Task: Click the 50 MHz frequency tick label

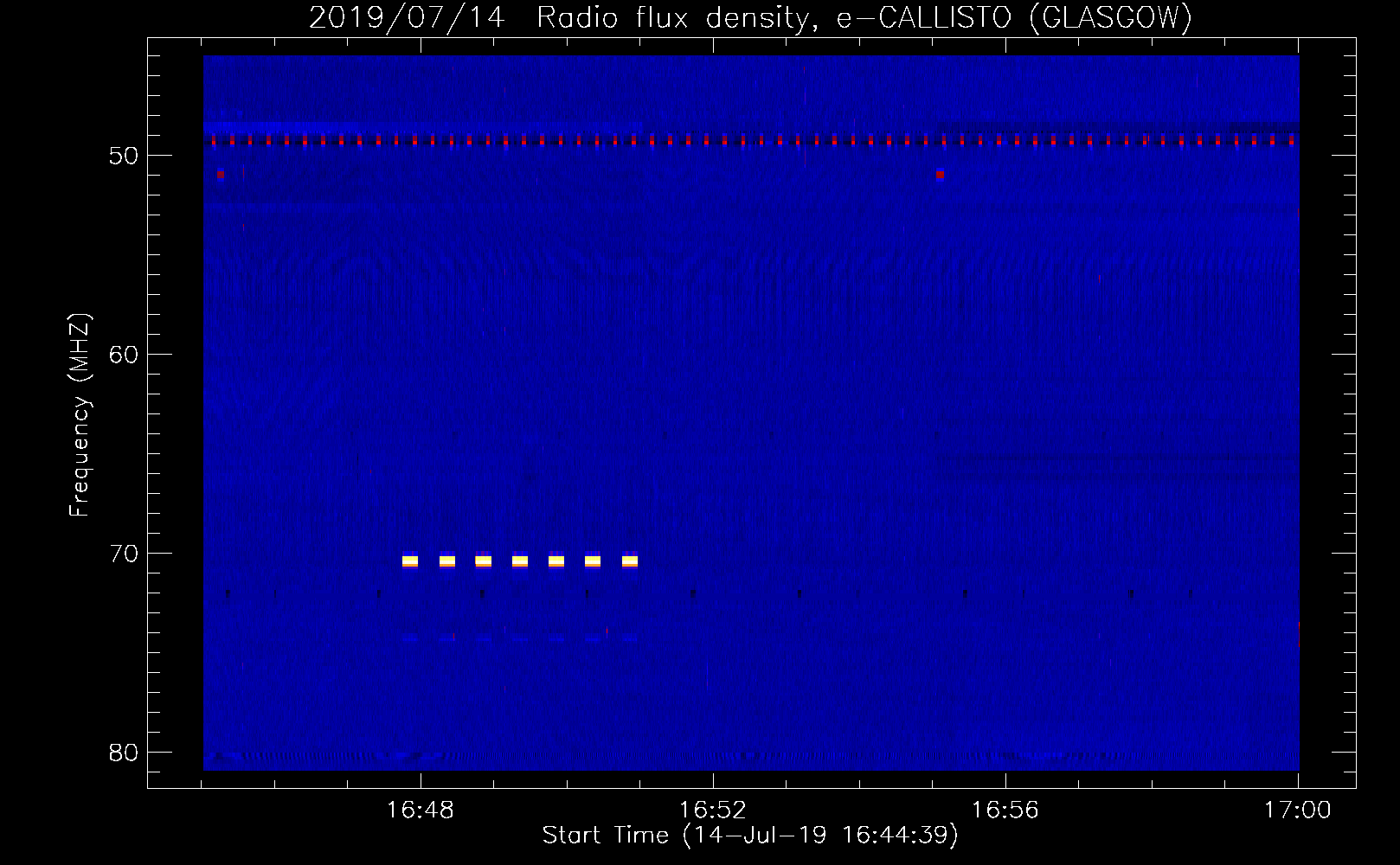Action: coord(124,156)
